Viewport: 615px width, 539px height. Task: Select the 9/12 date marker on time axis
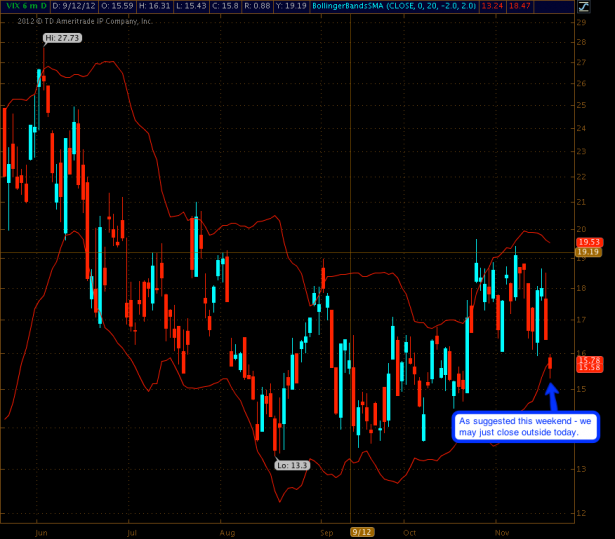pyautogui.click(x=361, y=533)
